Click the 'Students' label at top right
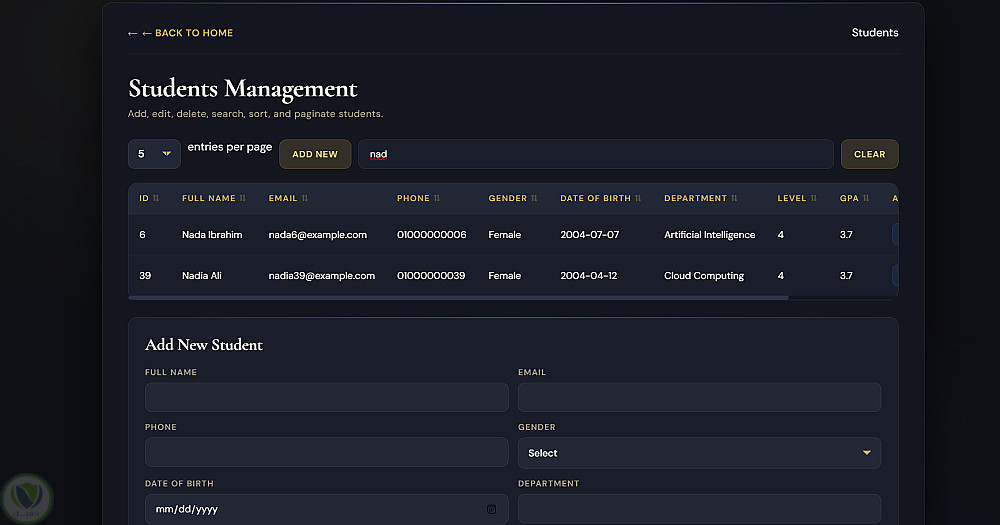Viewport: 1000px width, 525px height. click(875, 33)
